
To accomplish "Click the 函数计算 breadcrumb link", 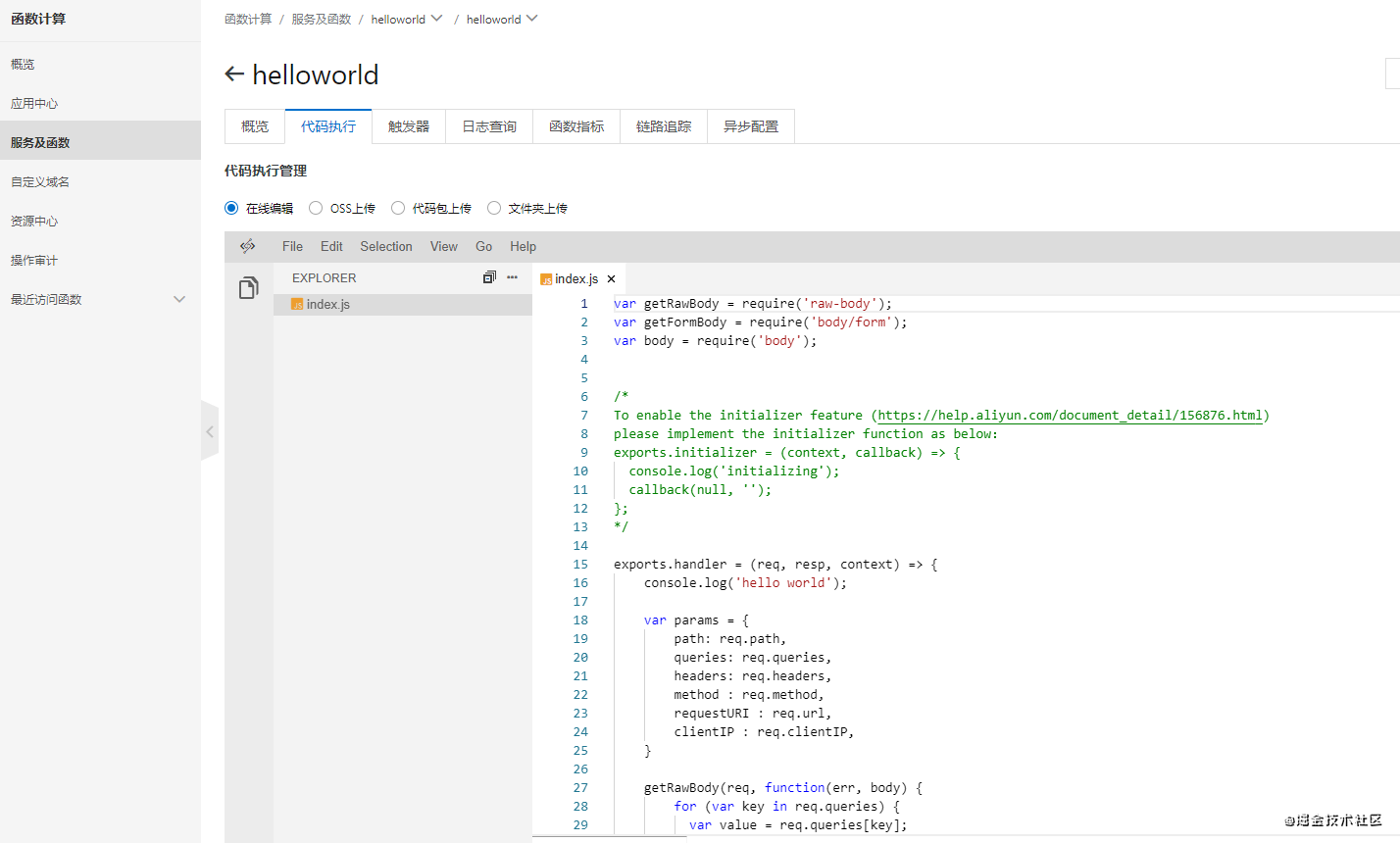I will (248, 19).
